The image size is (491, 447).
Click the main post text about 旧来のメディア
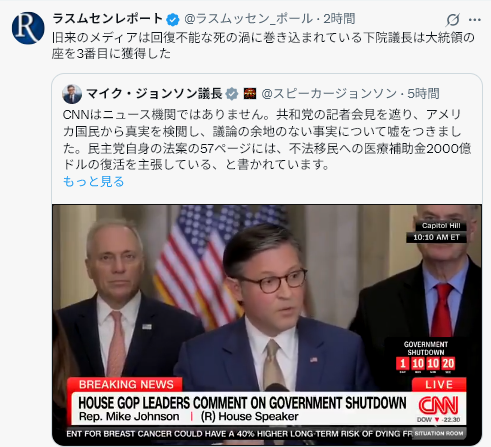[263, 45]
